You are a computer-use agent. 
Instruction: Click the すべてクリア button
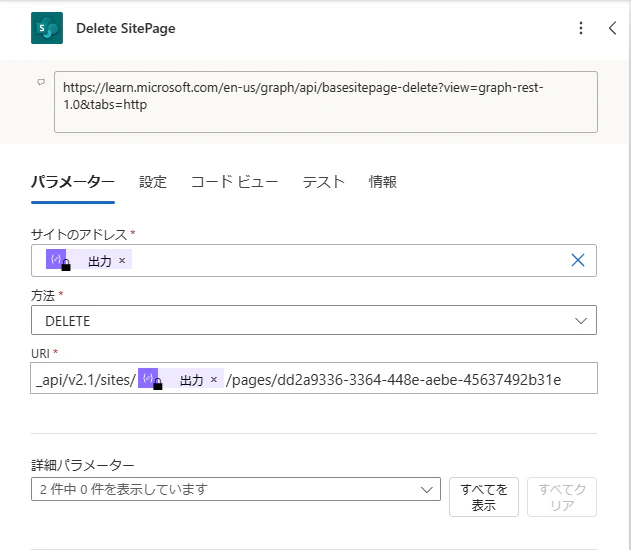point(562,497)
